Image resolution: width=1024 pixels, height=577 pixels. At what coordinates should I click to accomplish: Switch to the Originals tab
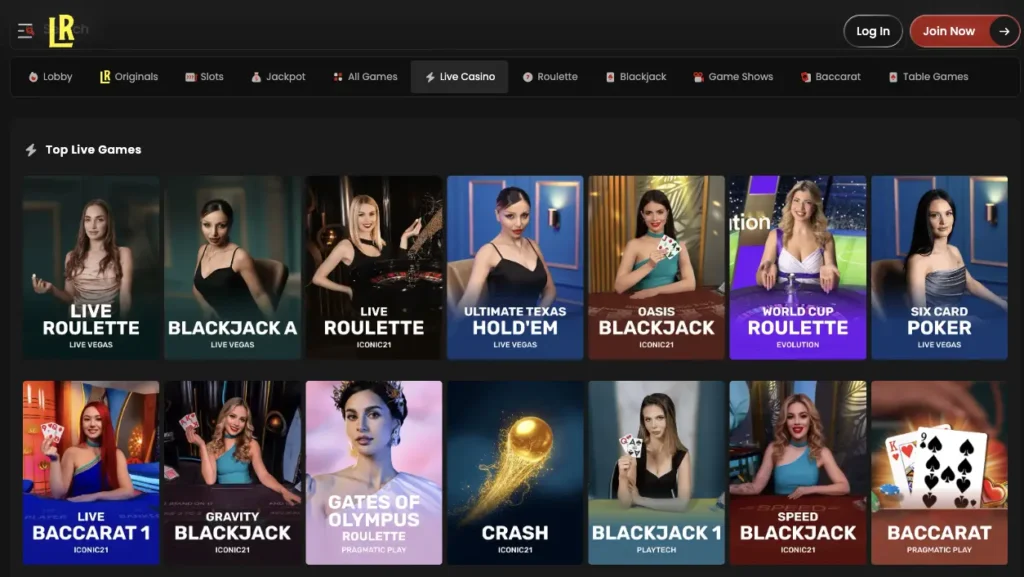click(x=129, y=77)
